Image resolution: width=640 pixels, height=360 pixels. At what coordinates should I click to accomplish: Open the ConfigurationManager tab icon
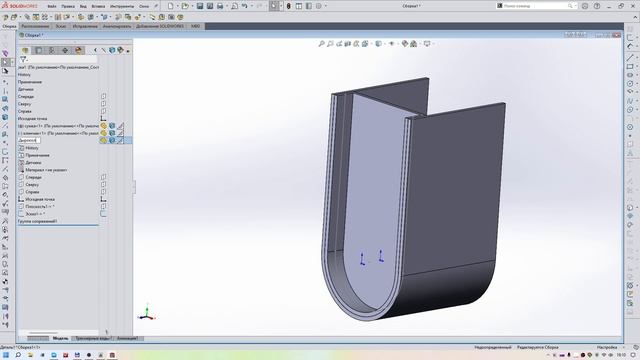point(51,50)
